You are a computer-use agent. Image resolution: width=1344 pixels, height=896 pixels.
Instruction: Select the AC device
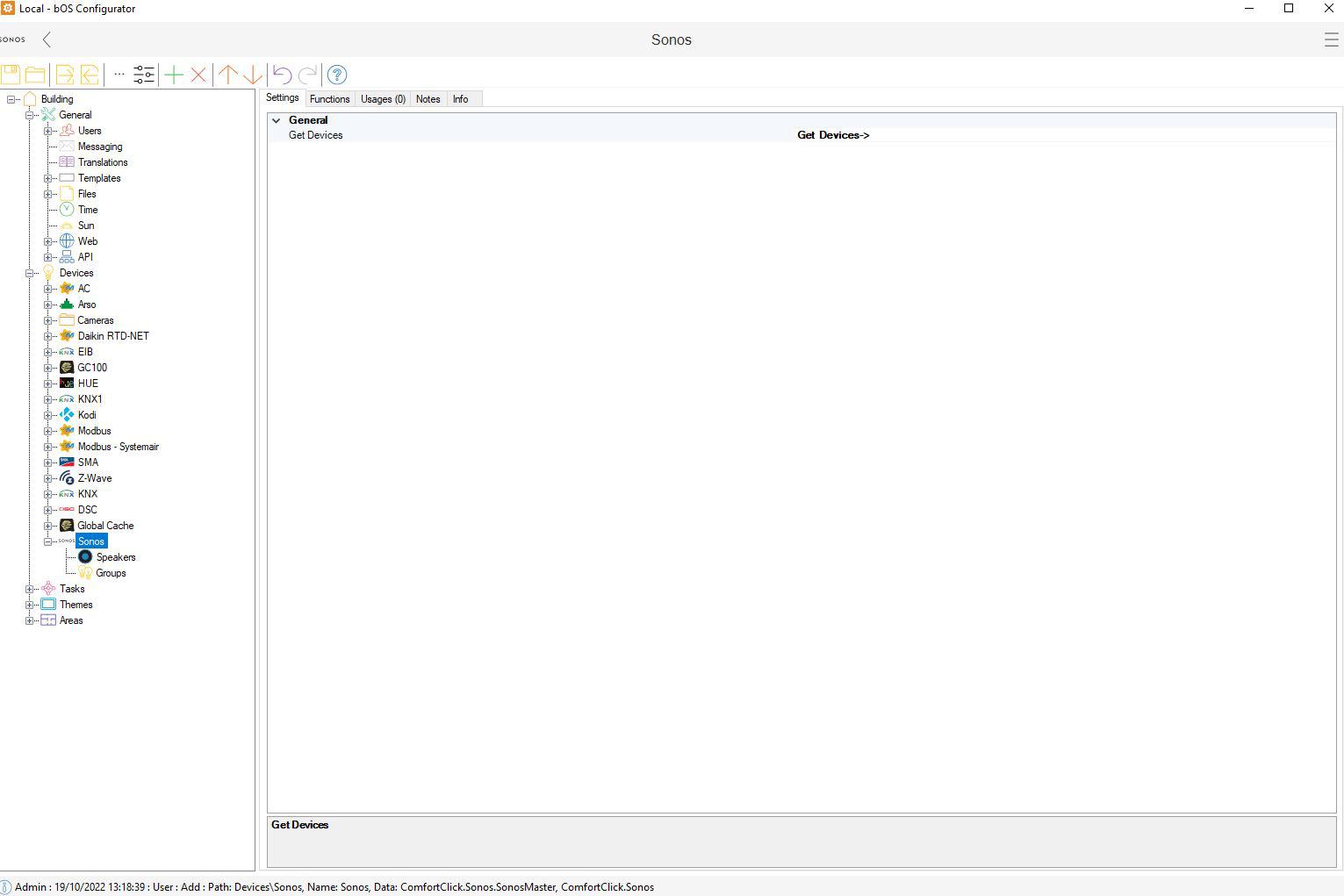(84, 289)
